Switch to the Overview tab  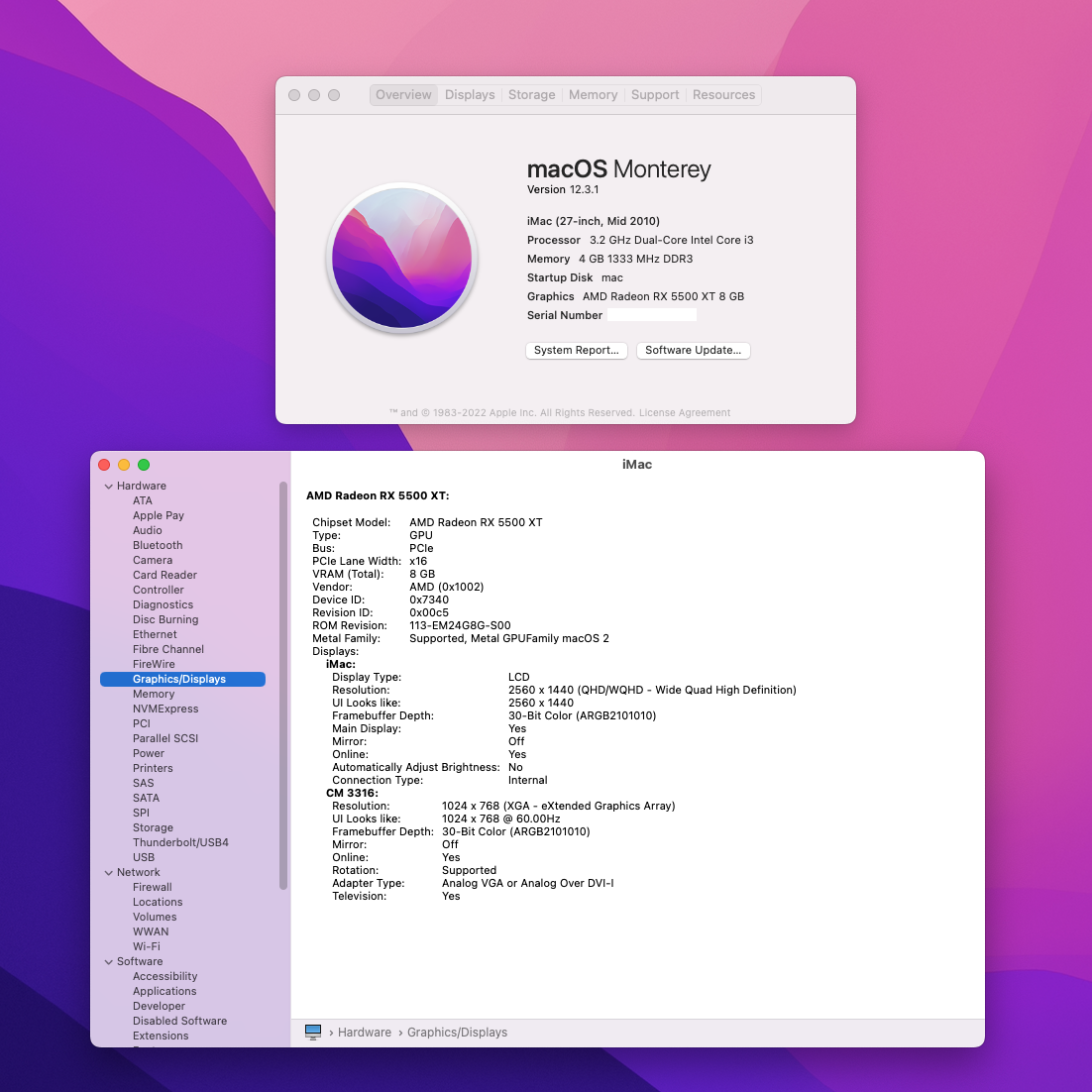point(403,95)
